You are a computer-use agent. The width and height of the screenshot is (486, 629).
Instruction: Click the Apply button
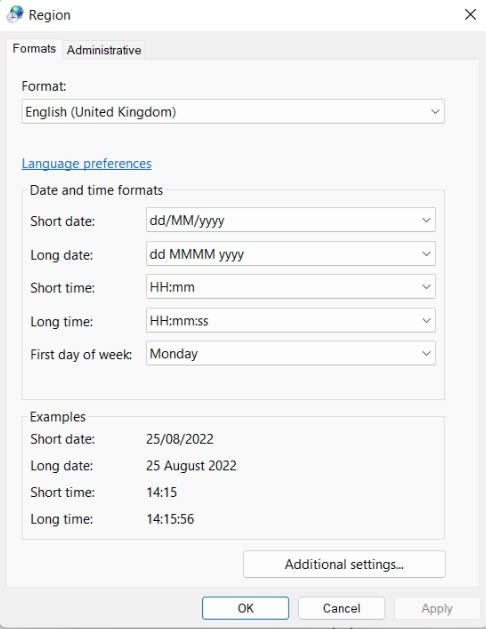click(437, 608)
